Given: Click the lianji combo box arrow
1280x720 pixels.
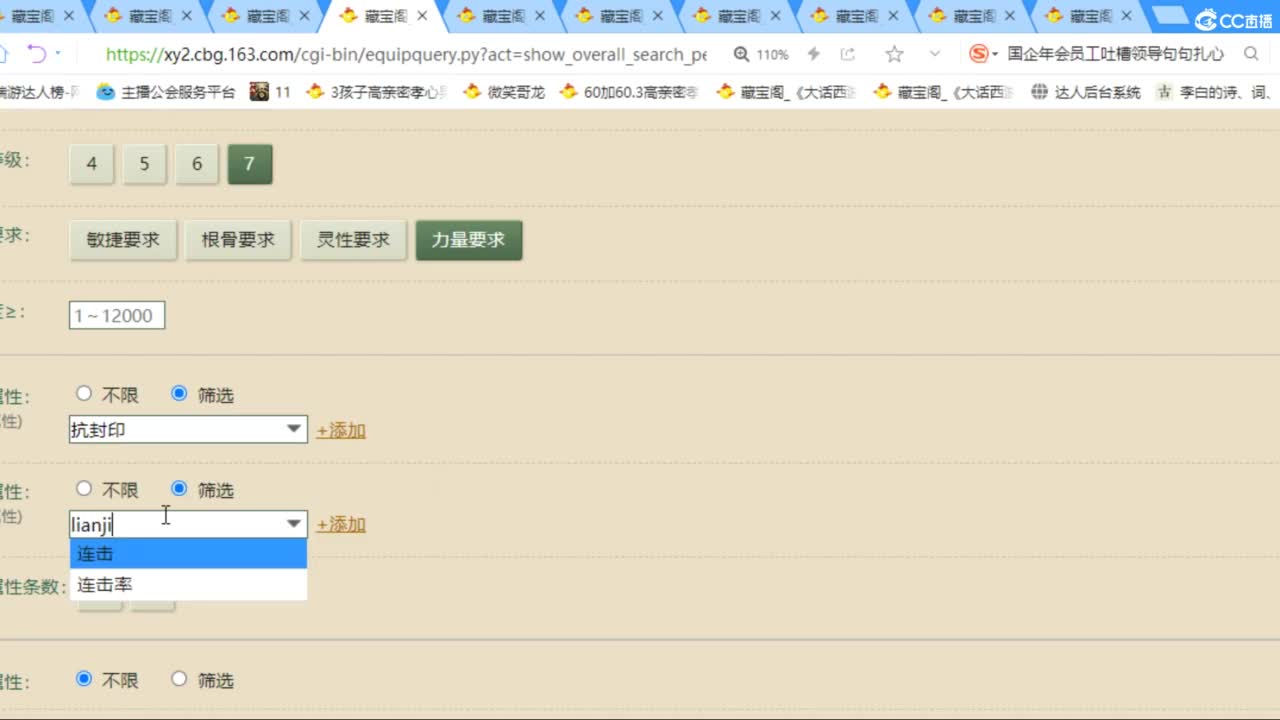Looking at the screenshot, I should [294, 524].
